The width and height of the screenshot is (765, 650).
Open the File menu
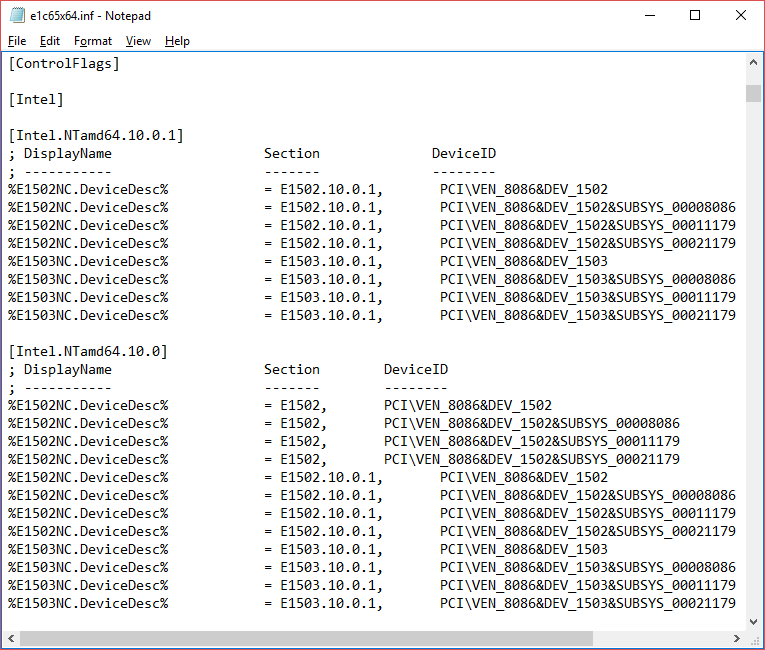pos(17,41)
